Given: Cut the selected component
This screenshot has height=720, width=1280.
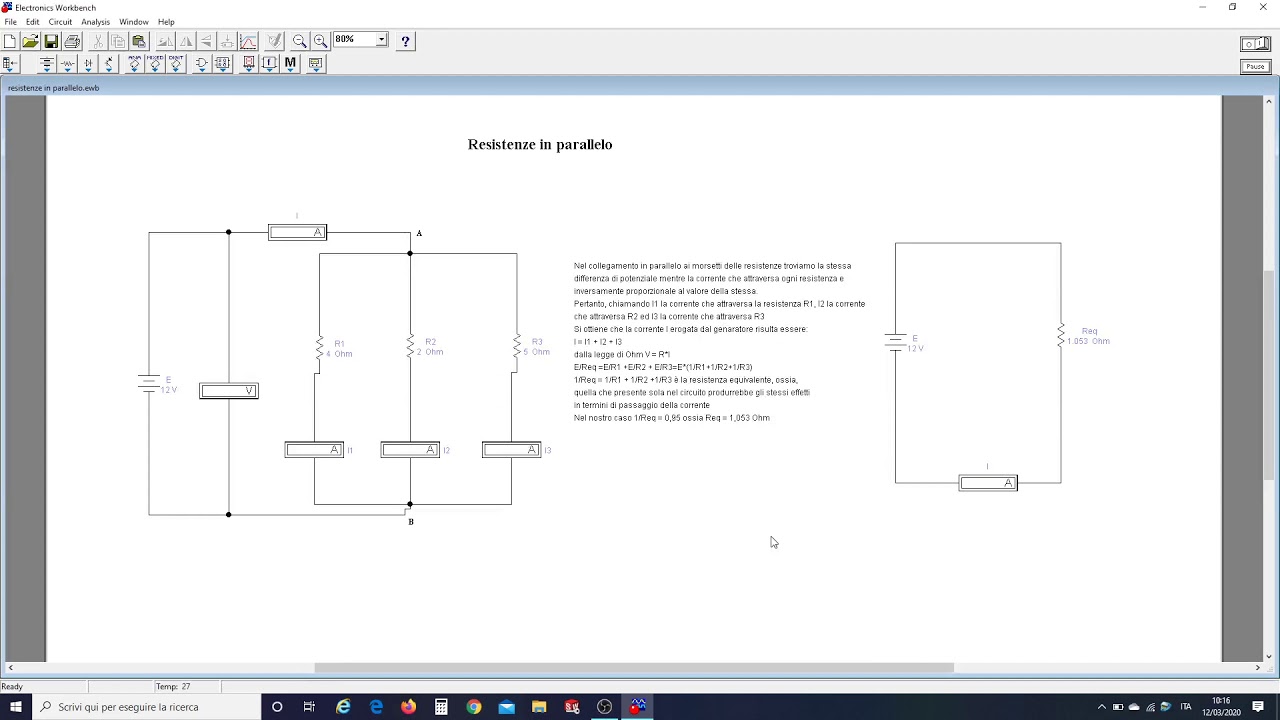Looking at the screenshot, I should (x=98, y=41).
